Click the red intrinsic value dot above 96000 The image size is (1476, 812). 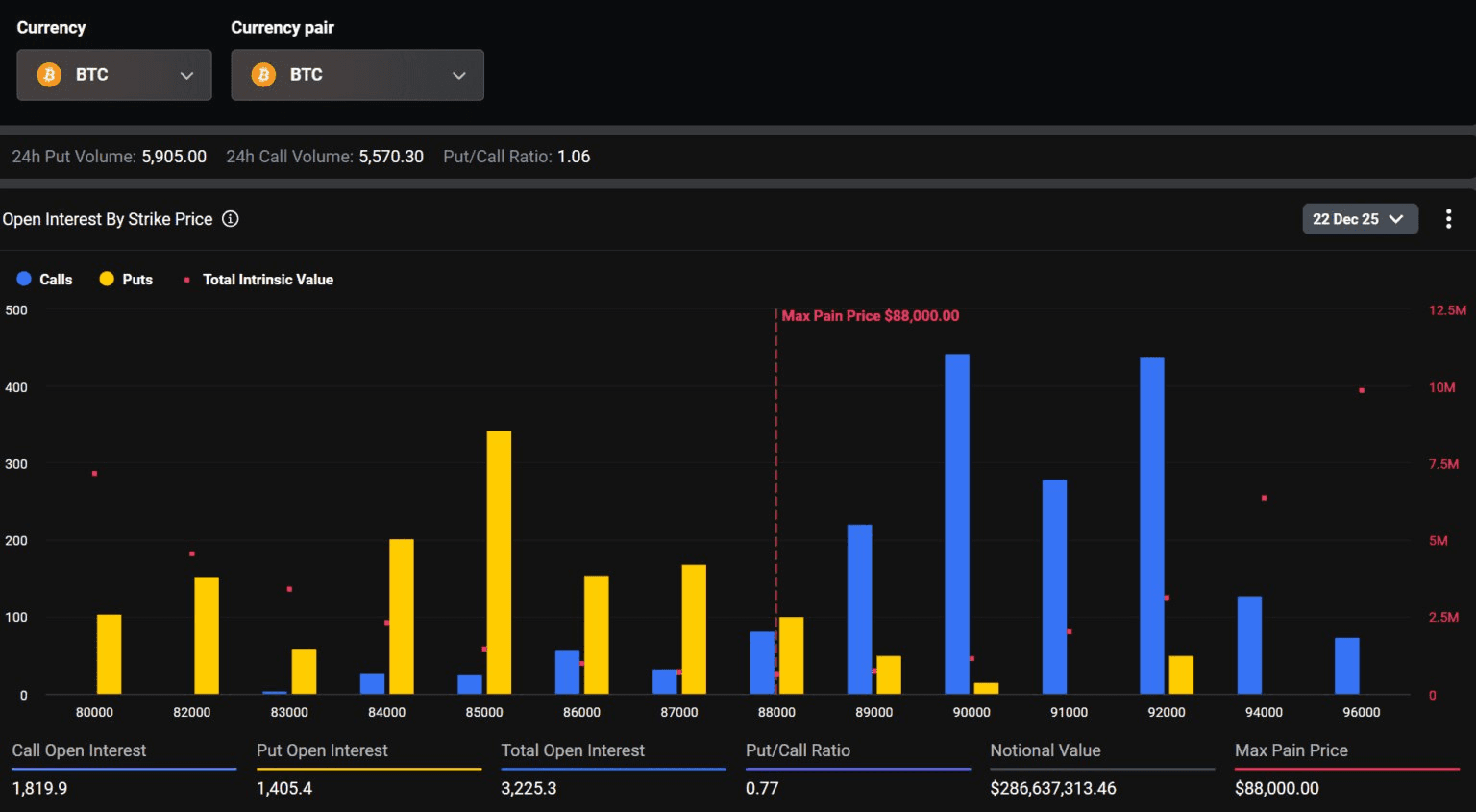(x=1362, y=390)
